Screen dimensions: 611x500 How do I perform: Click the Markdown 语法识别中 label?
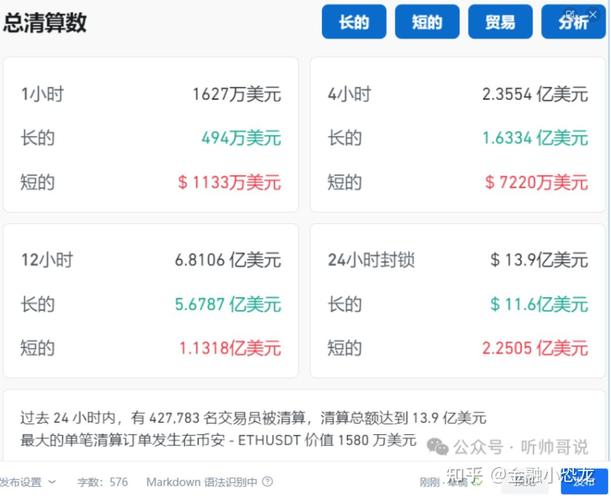click(x=201, y=482)
